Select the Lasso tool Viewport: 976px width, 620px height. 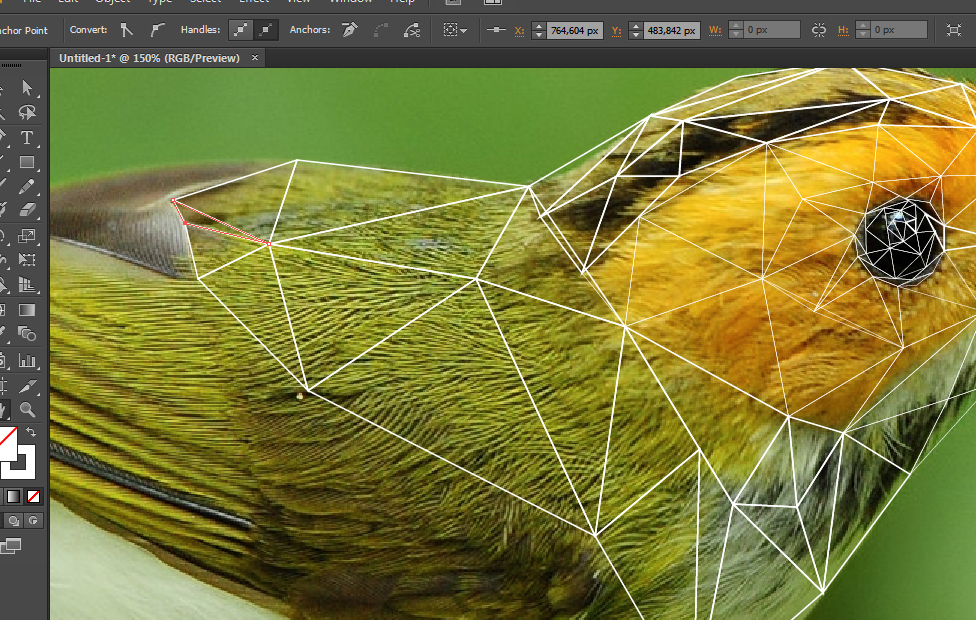(27, 112)
